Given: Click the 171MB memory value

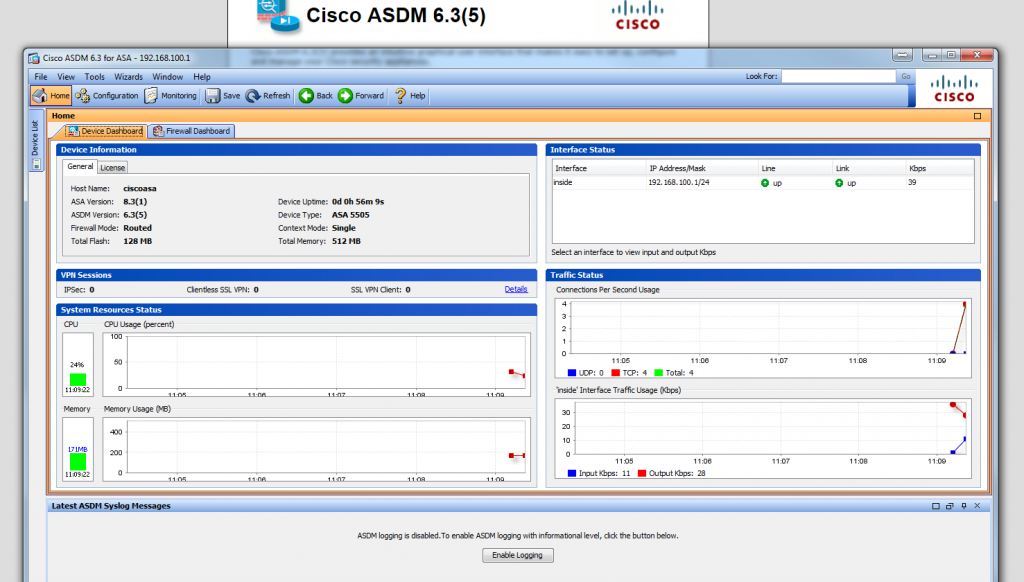Looking at the screenshot, I should point(77,449).
